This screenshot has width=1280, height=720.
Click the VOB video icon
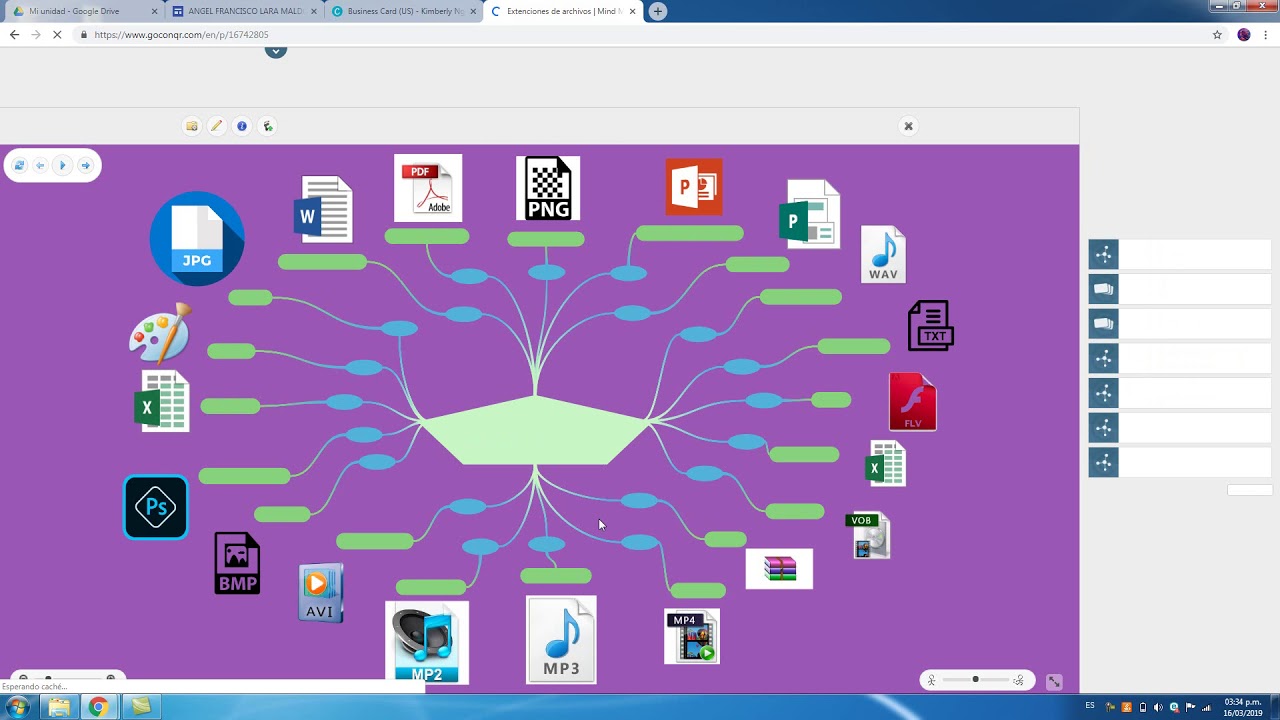[868, 536]
